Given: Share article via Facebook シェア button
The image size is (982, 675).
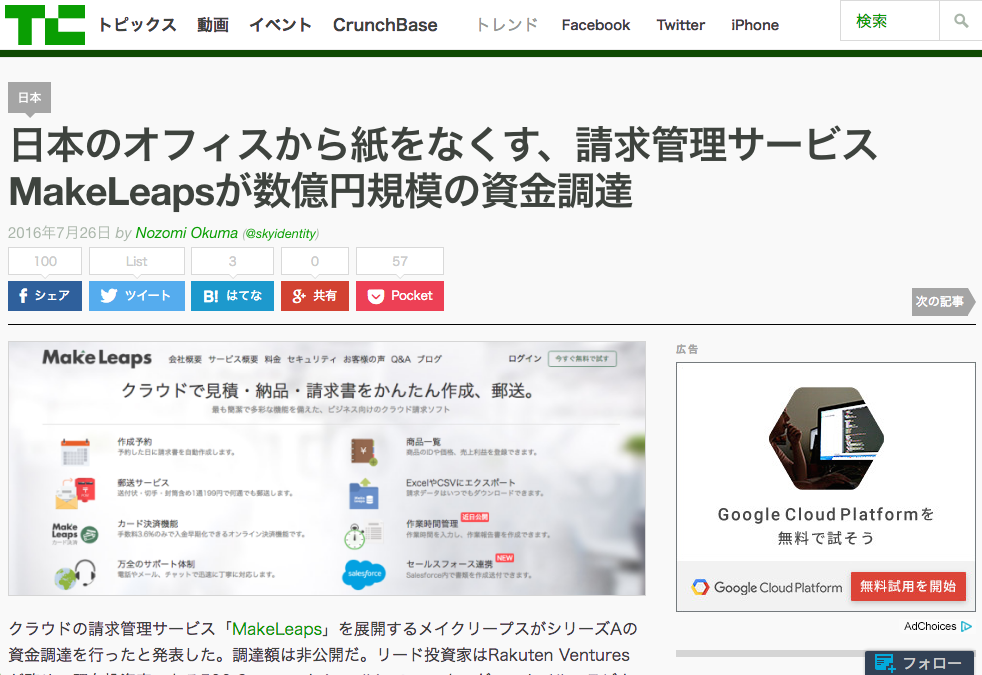Looking at the screenshot, I should [x=45, y=296].
